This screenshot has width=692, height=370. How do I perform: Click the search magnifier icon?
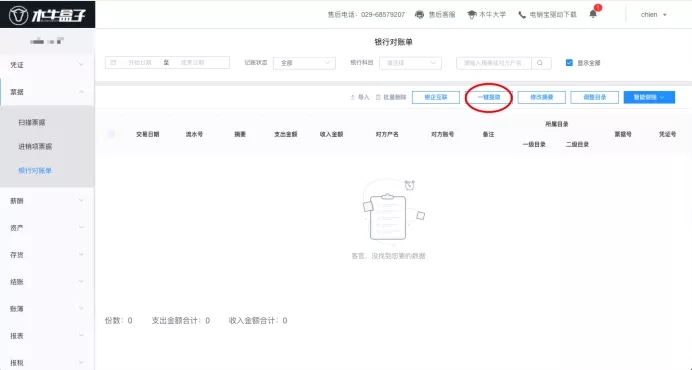540,63
